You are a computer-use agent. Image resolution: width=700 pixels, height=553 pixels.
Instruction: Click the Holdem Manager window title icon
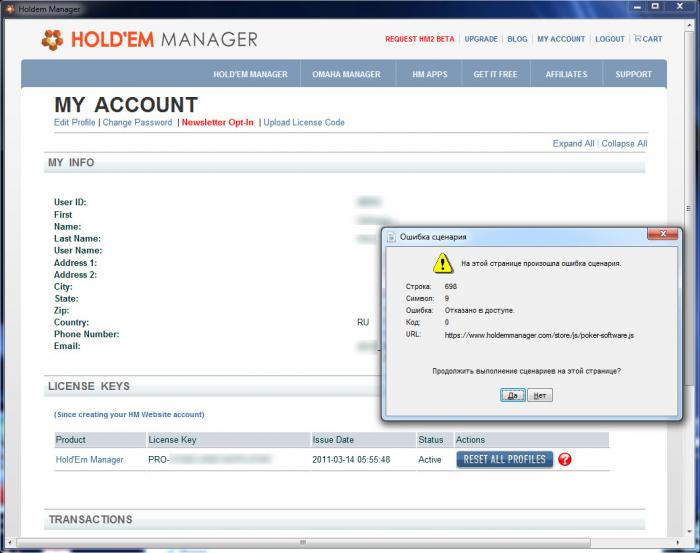click(9, 8)
